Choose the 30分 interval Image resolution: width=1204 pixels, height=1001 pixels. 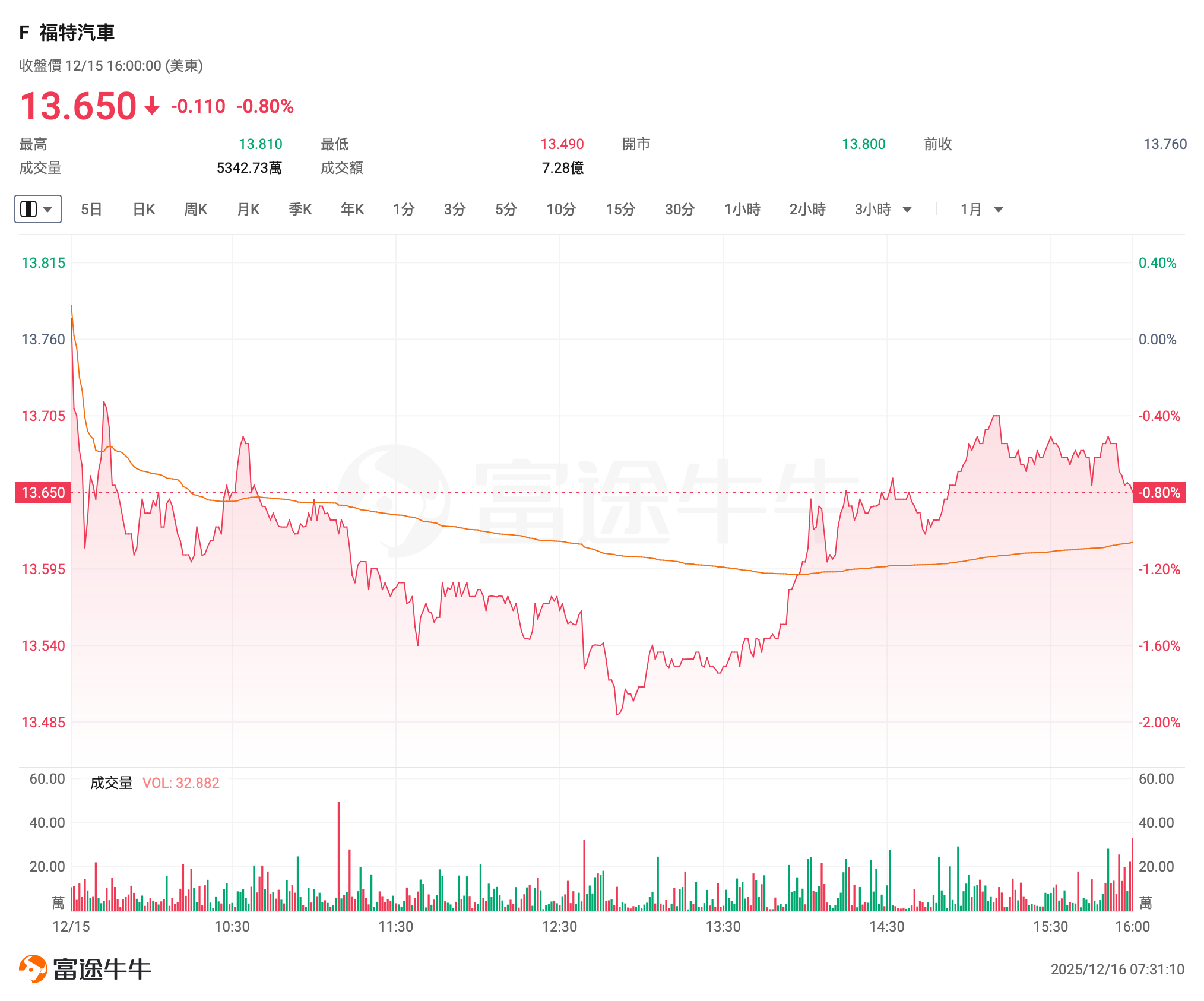(680, 210)
